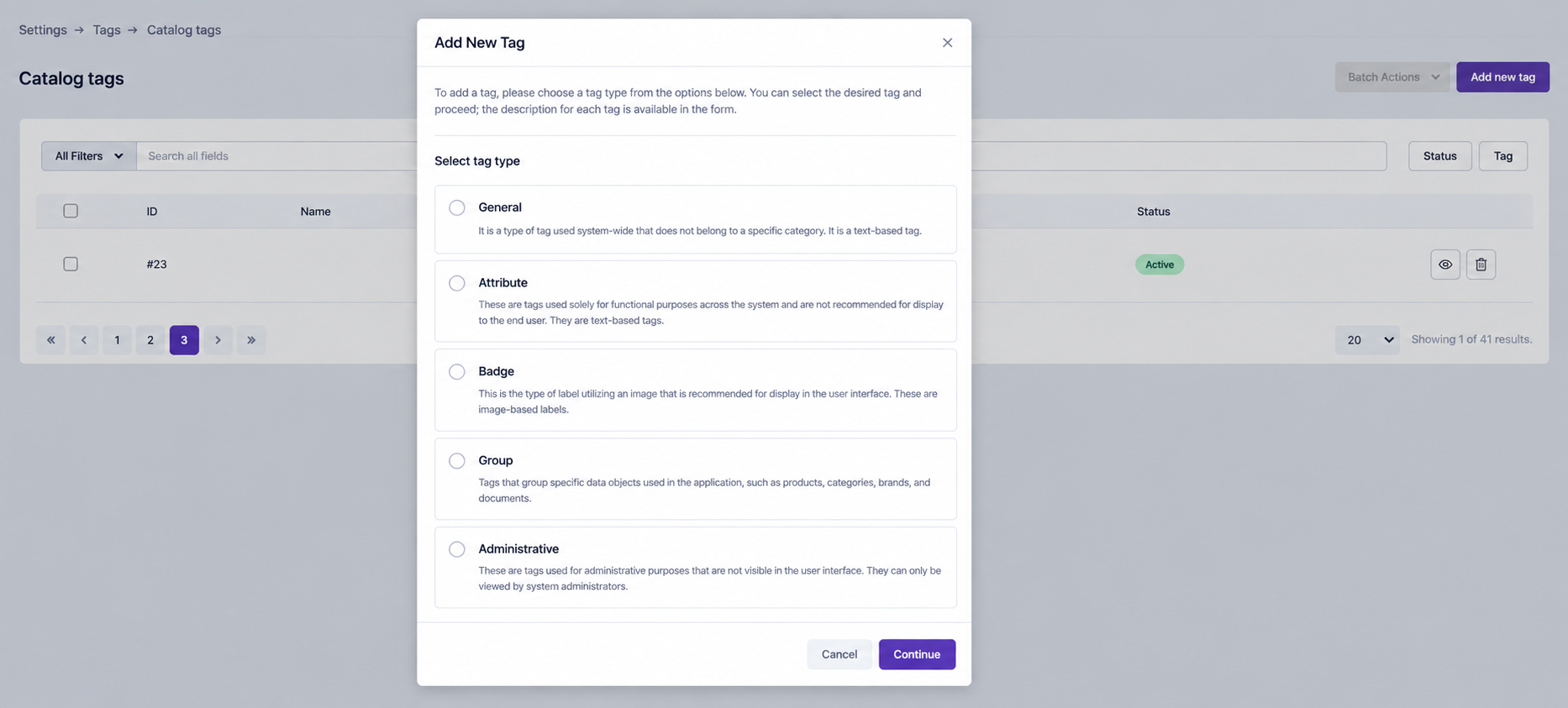Expand the Batch Actions dropdown
The image size is (1568, 708).
1392,77
